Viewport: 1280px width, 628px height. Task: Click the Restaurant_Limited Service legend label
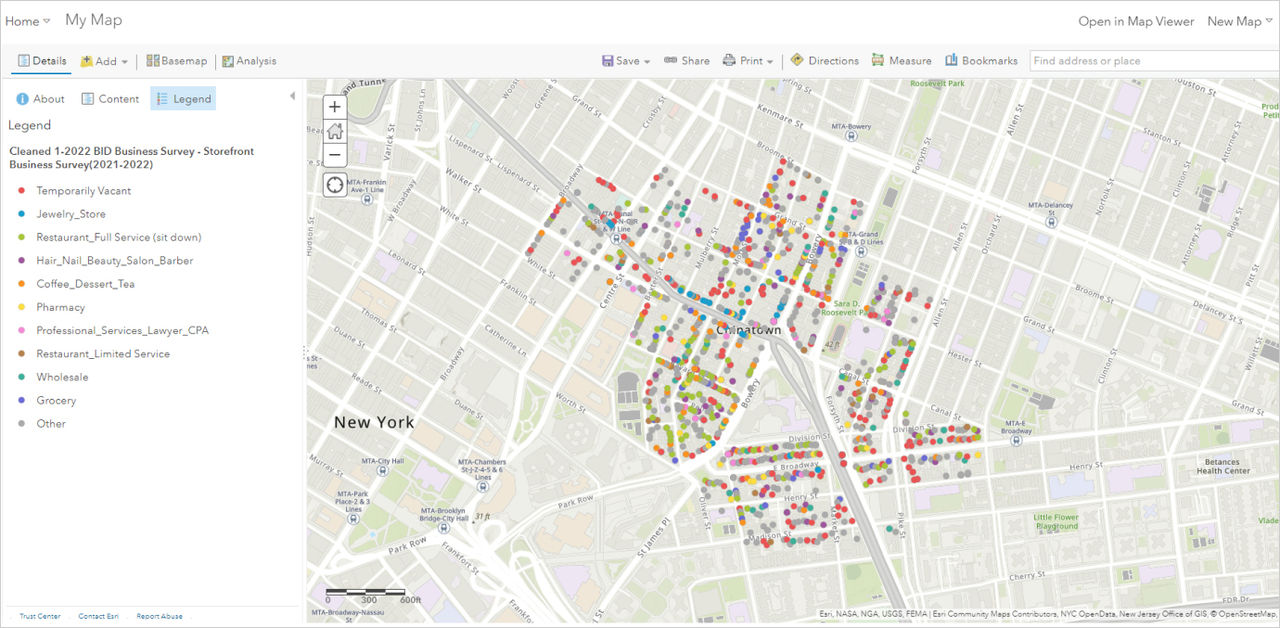(x=103, y=354)
